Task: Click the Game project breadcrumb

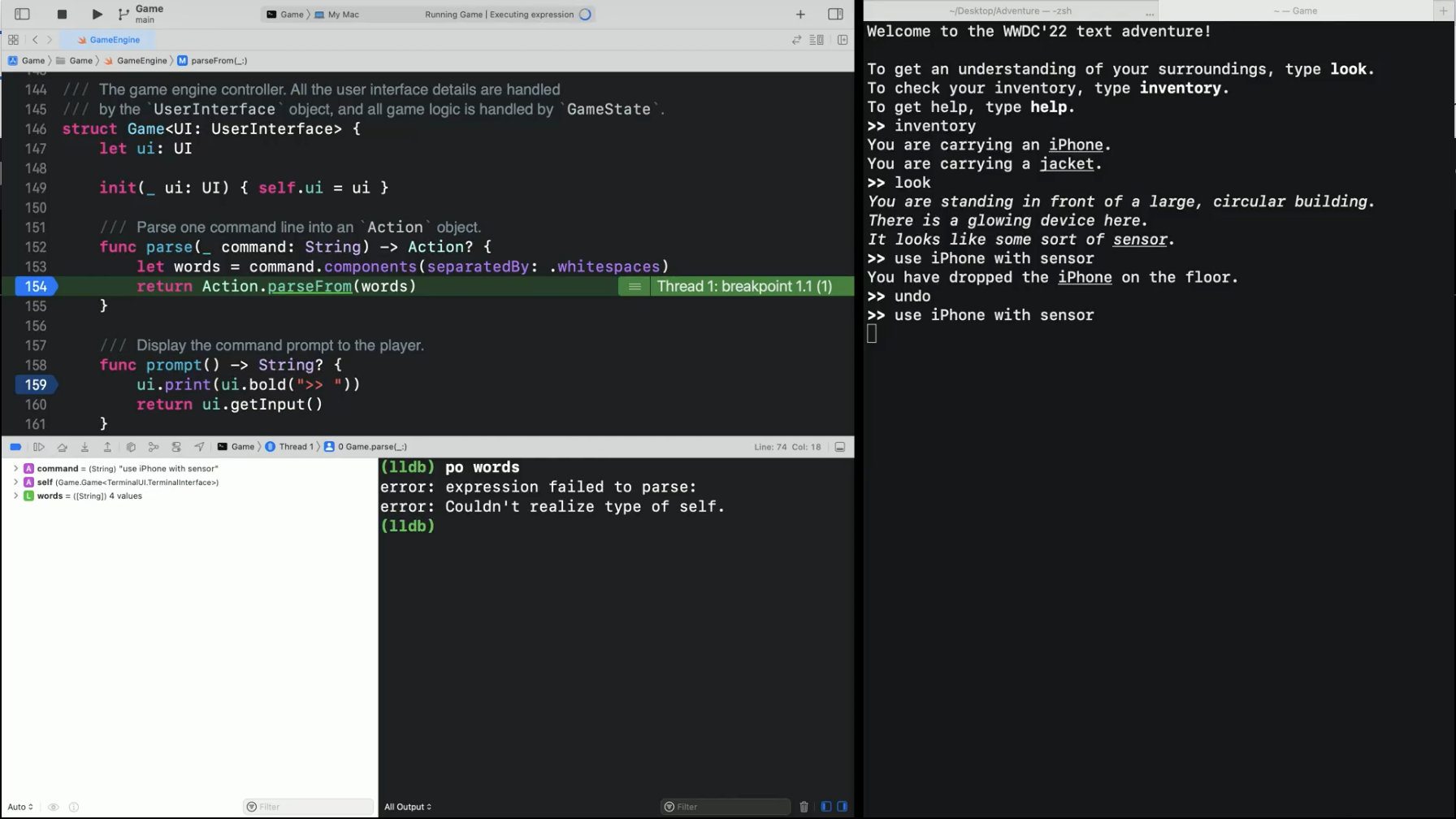Action: (26, 60)
